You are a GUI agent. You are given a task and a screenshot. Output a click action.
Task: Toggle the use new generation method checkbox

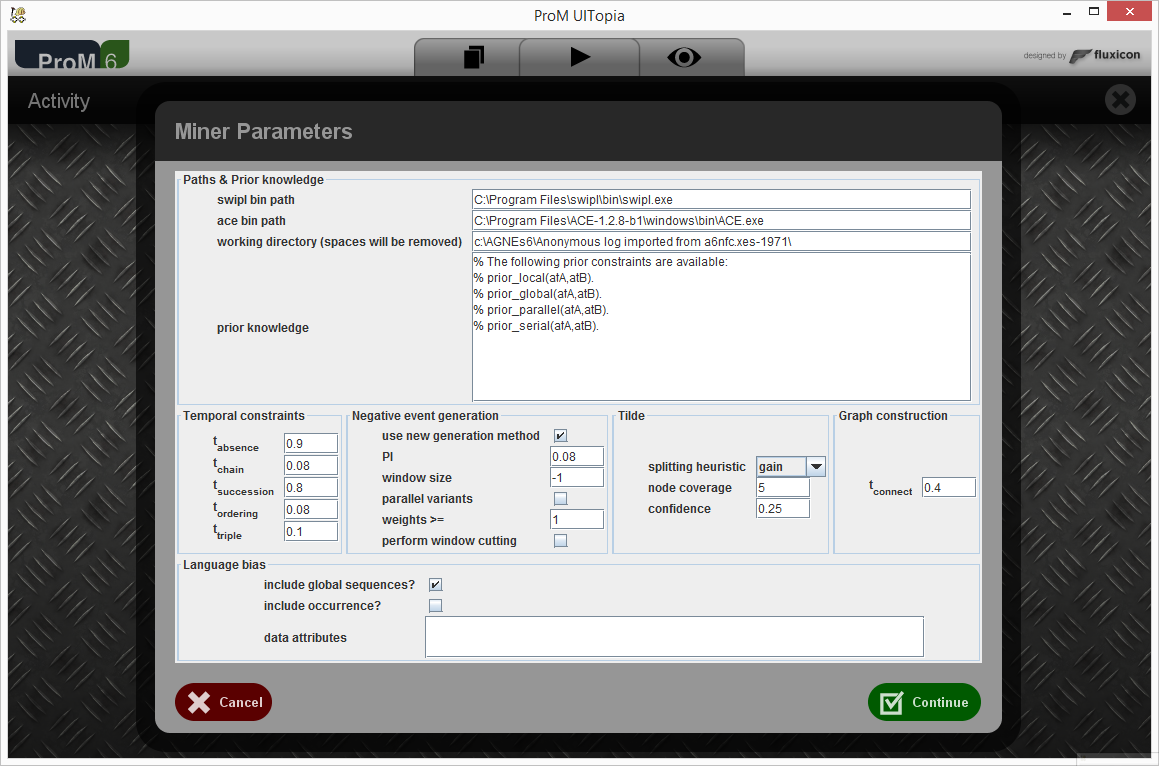[560, 435]
